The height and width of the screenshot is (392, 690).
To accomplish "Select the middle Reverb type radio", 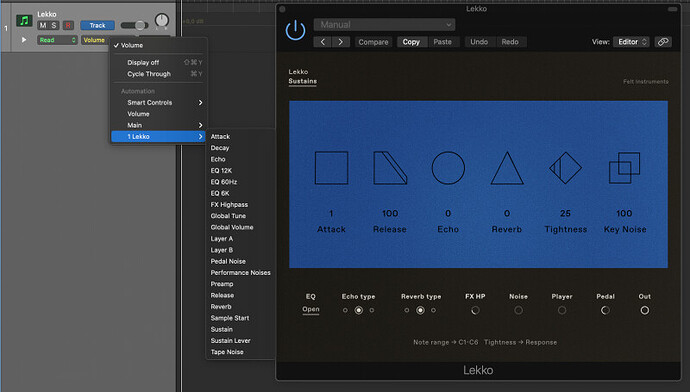I will pyautogui.click(x=420, y=310).
